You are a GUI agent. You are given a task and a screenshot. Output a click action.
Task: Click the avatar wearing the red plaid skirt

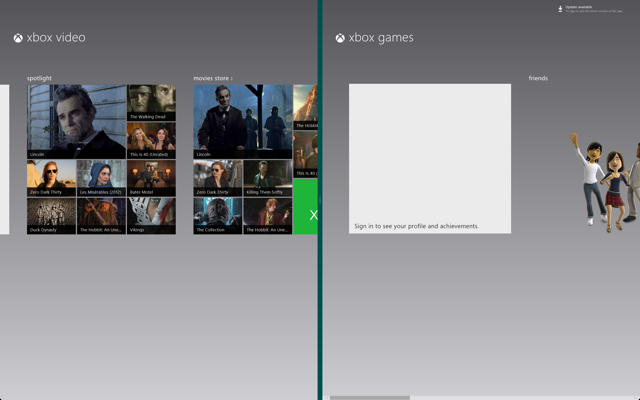(615, 191)
